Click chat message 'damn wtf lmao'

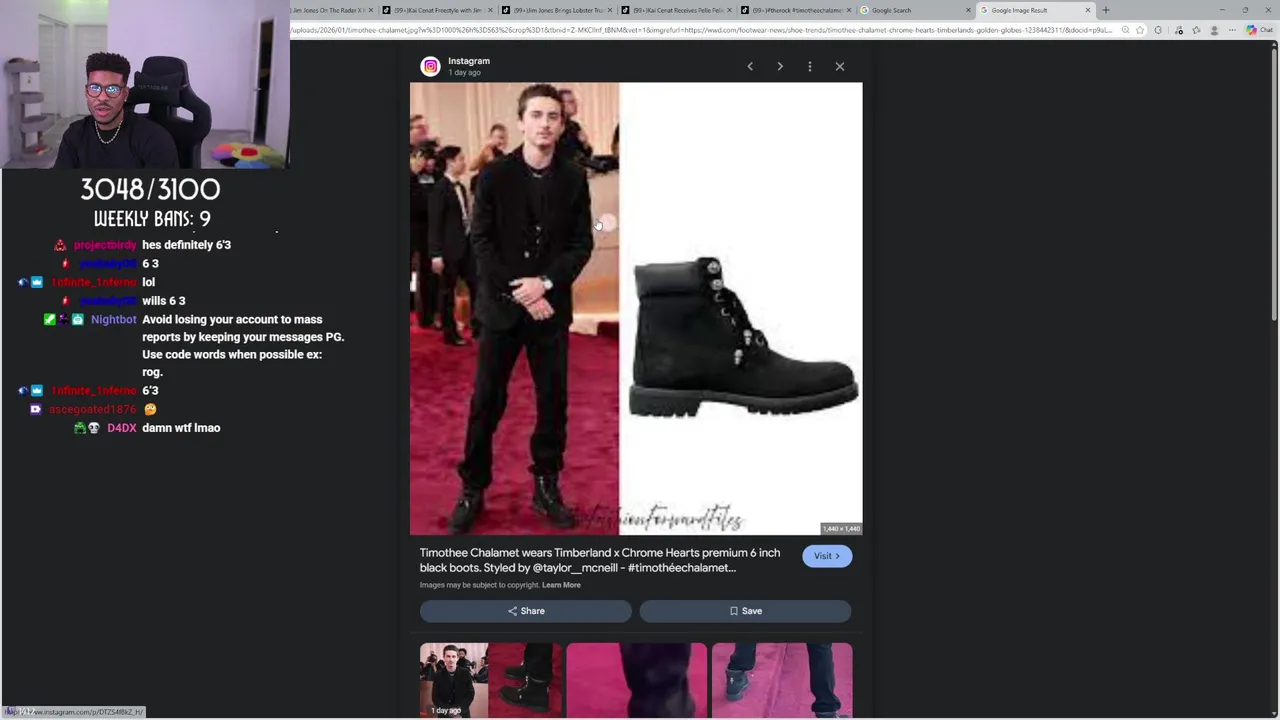181,428
